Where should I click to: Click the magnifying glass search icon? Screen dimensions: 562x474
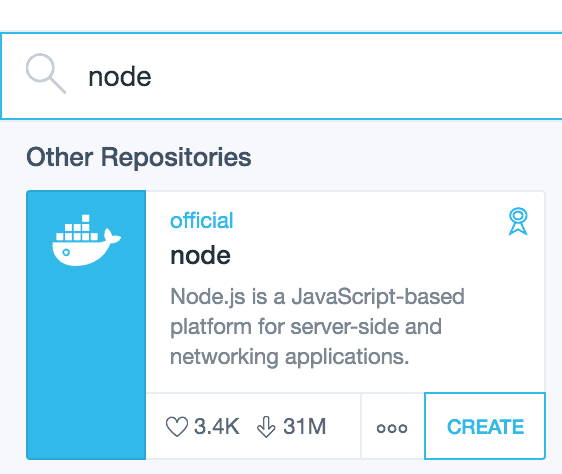pos(46,74)
